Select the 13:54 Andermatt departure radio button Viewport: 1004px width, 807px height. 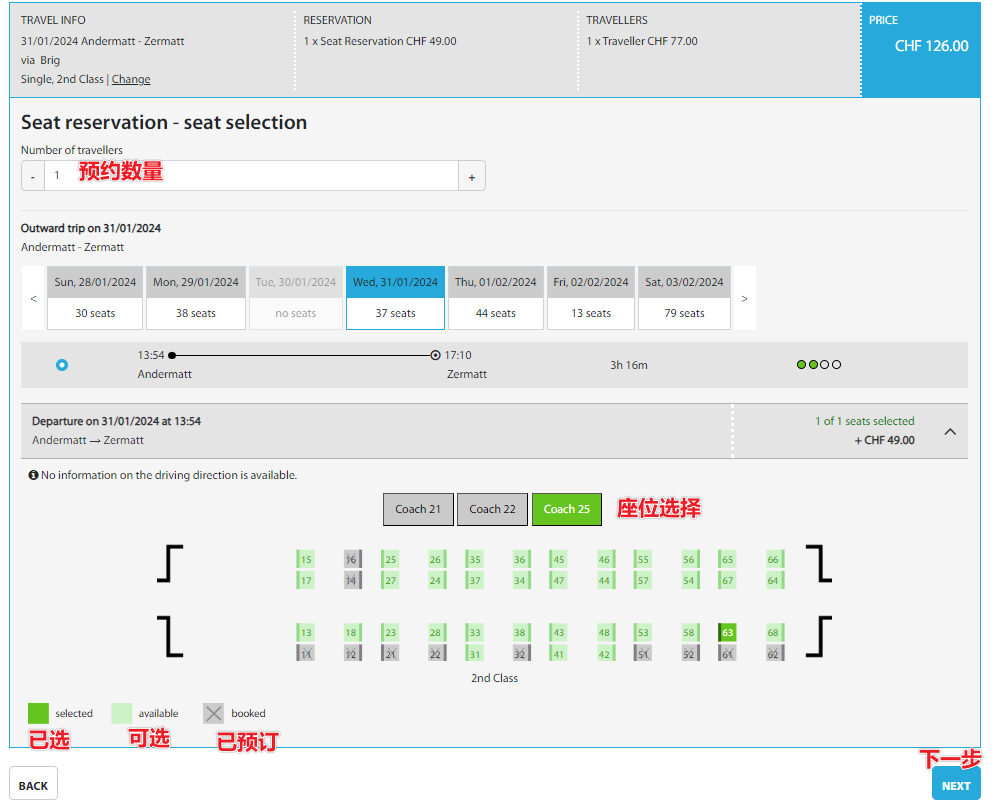tap(61, 365)
